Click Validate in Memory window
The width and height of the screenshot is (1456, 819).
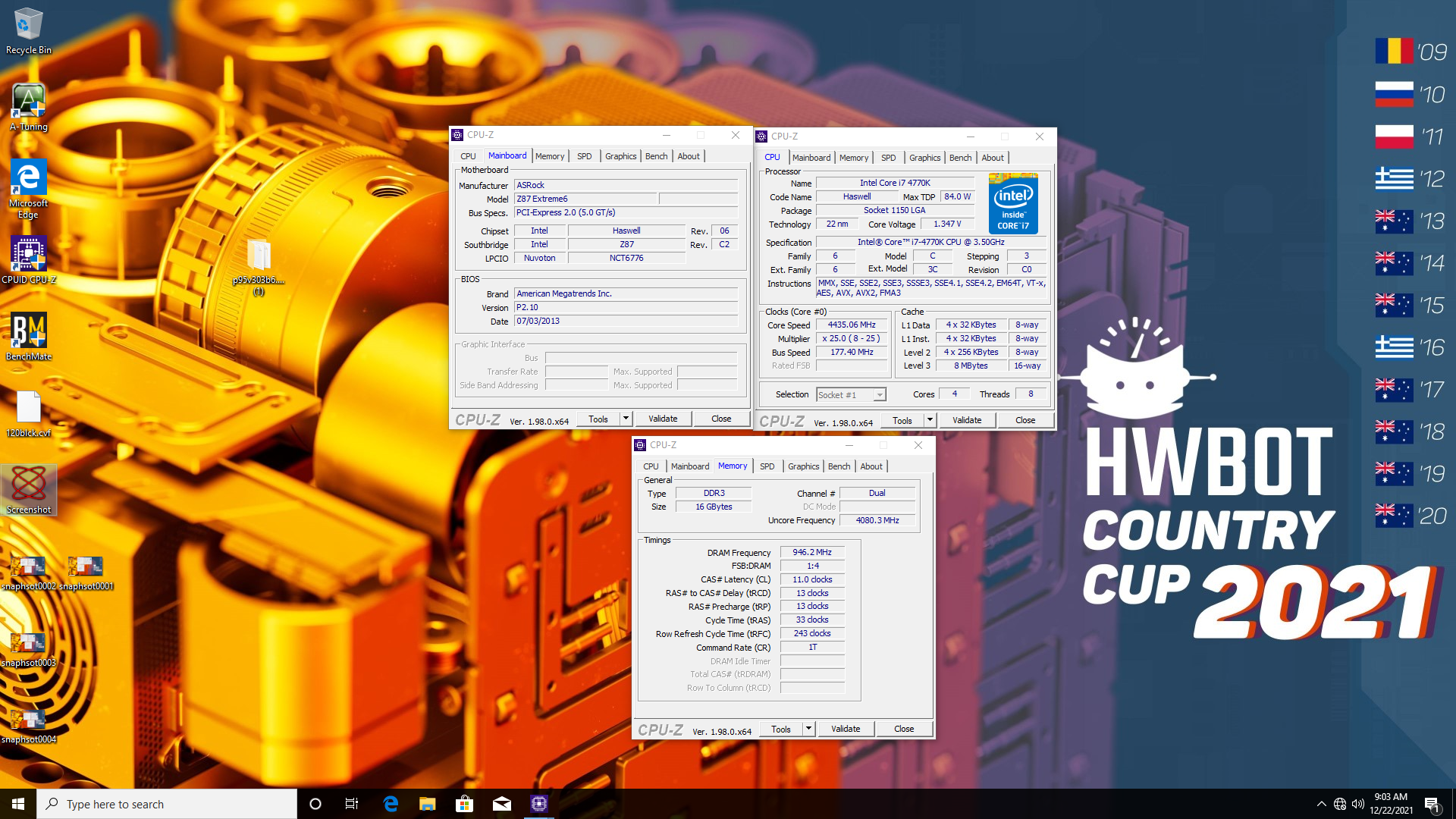click(x=846, y=729)
